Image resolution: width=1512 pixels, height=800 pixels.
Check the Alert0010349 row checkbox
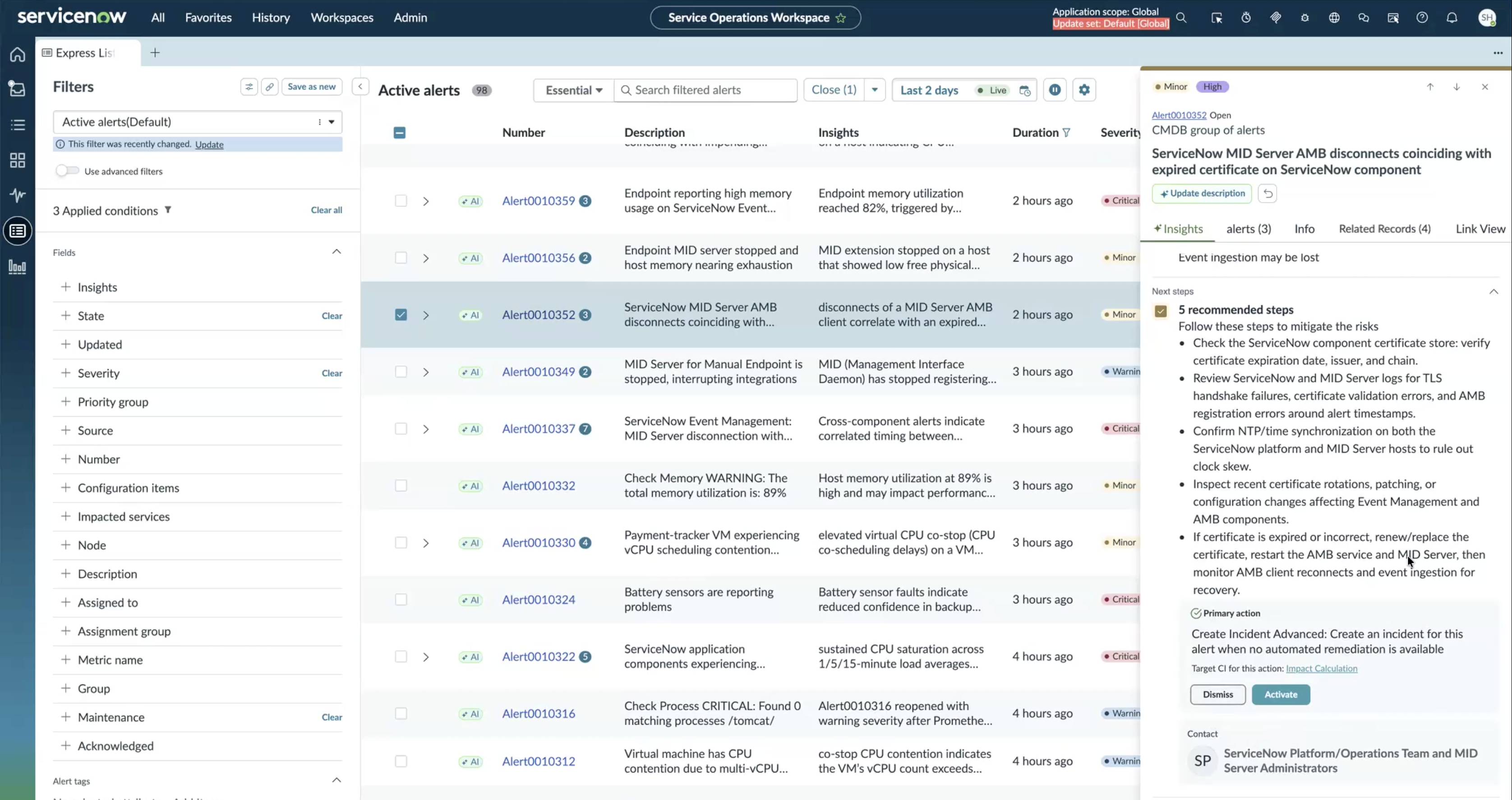pyautogui.click(x=401, y=372)
